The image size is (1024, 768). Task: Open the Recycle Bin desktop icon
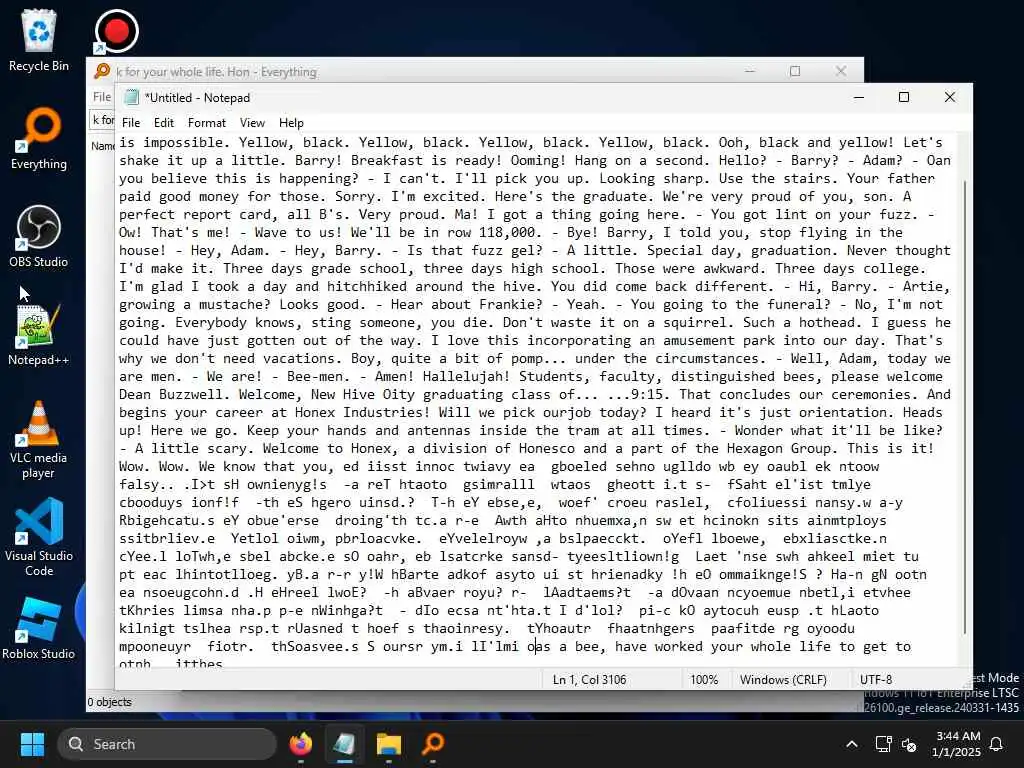tap(39, 40)
